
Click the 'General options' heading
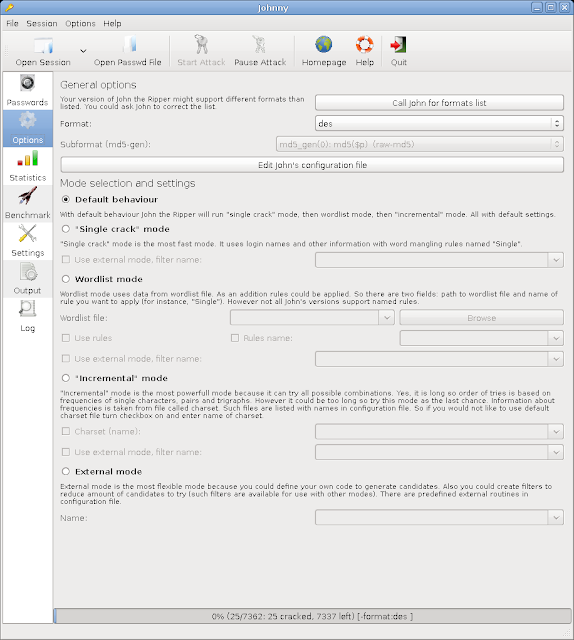tap(98, 85)
